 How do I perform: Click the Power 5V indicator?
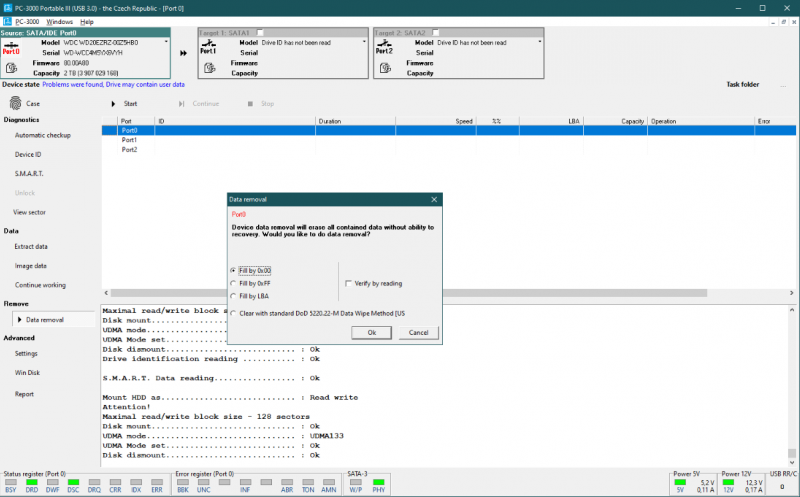tap(680, 482)
